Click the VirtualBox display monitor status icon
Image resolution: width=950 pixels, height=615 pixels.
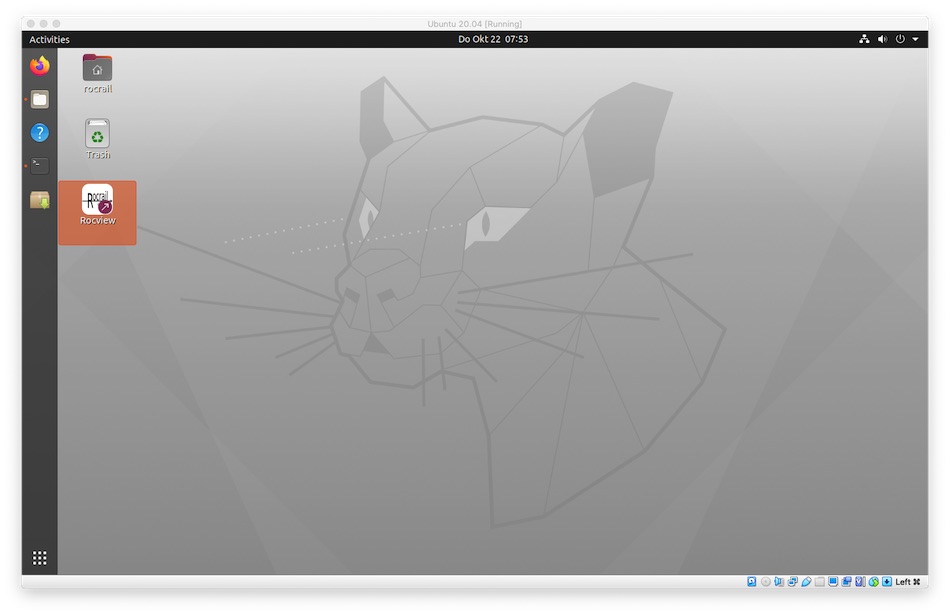tap(833, 582)
